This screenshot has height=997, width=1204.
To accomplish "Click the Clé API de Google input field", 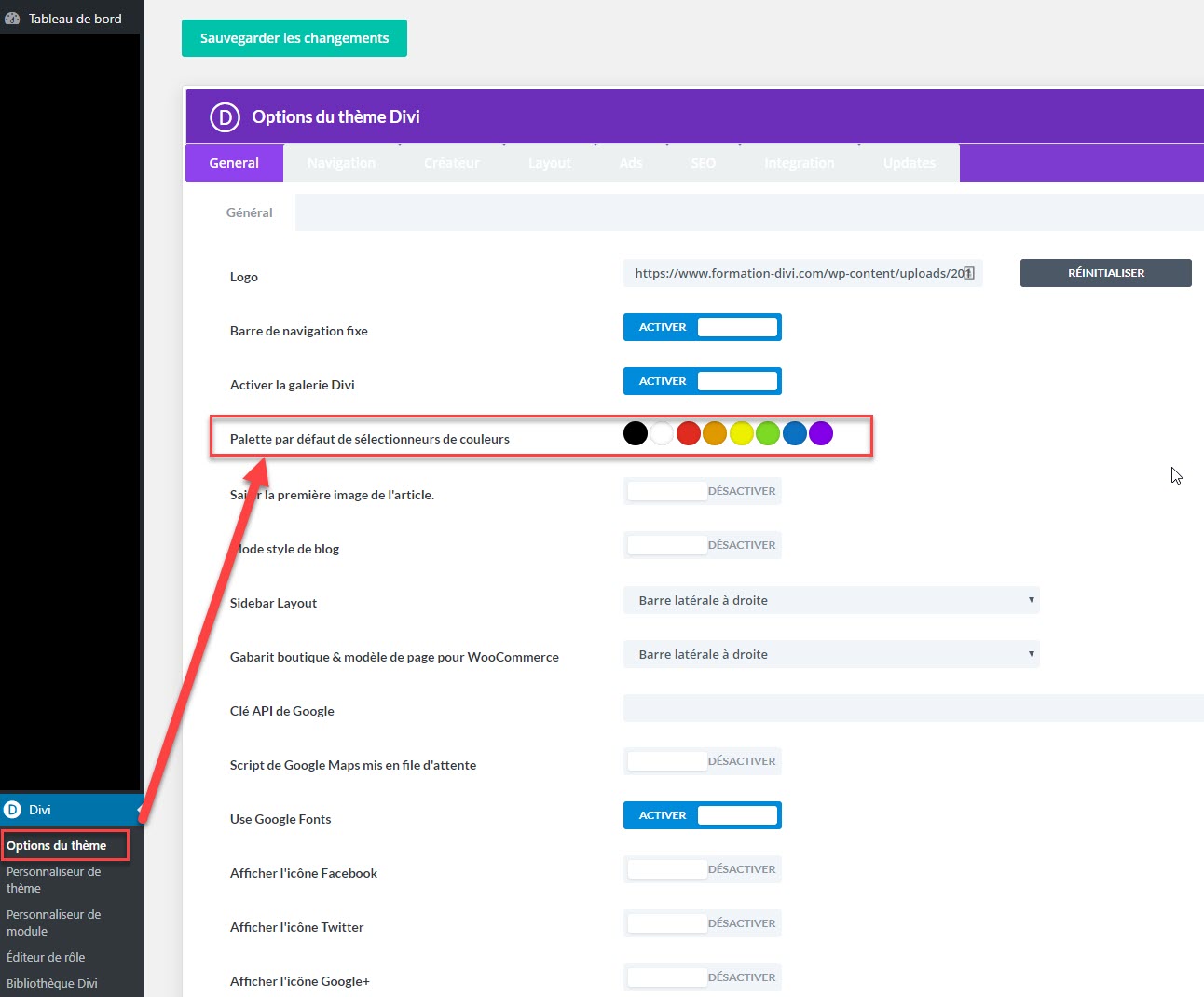I will click(912, 708).
